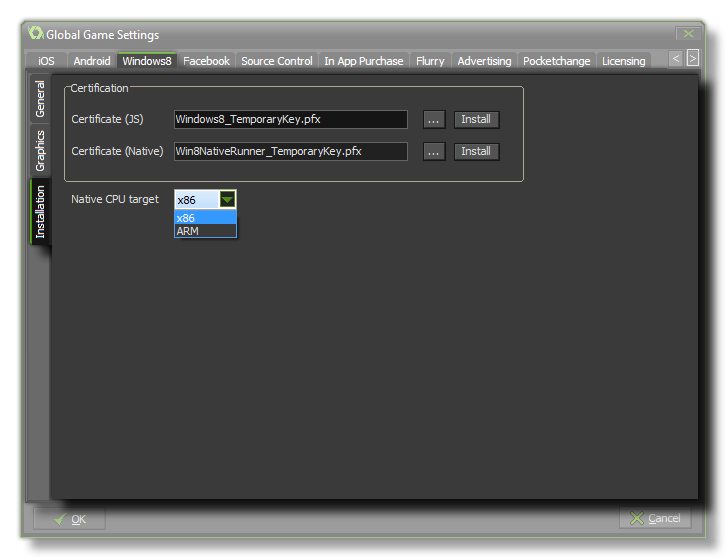The width and height of the screenshot is (726, 558).
Task: Open the In App Purchase tab
Action: [364, 61]
